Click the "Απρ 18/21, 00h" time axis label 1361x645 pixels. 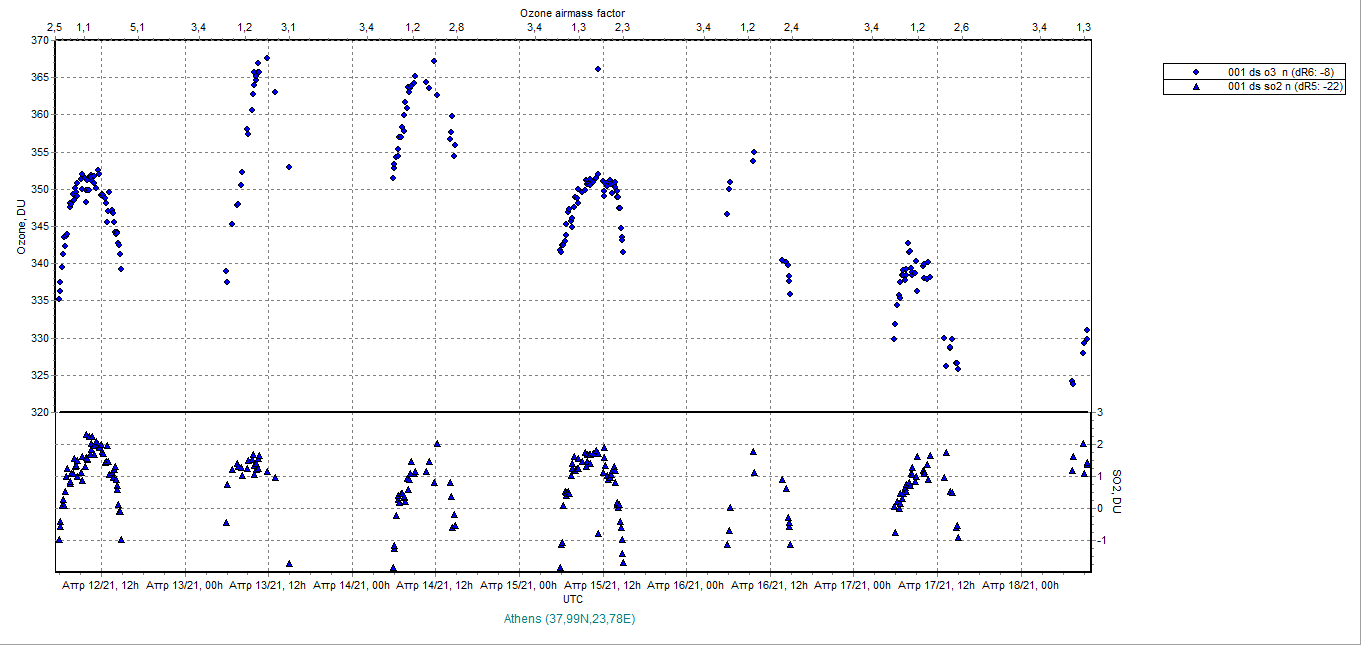tap(1021, 585)
